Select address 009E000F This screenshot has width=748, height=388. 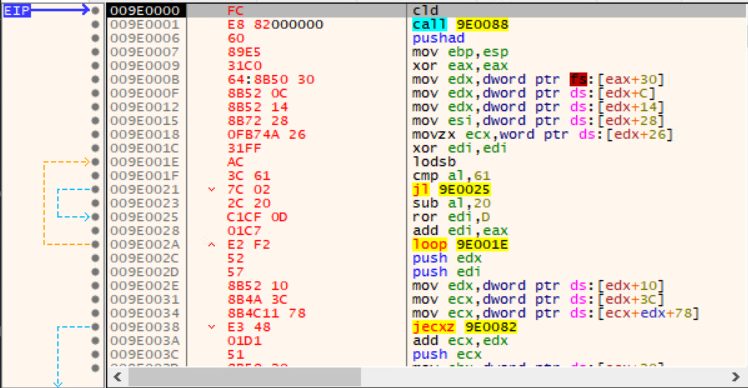[145, 93]
